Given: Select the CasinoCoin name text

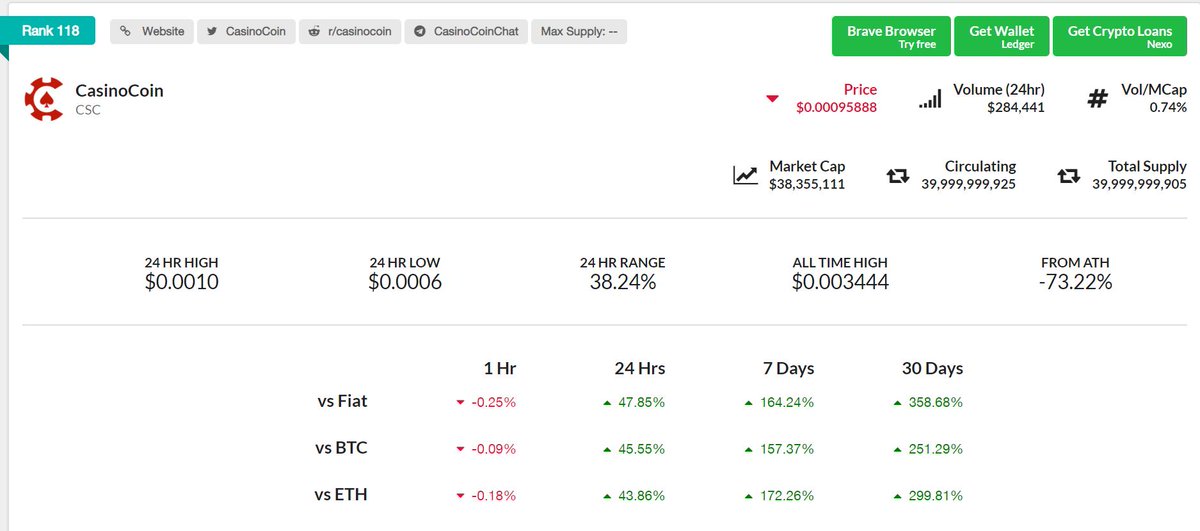Looking at the screenshot, I should click(x=119, y=91).
